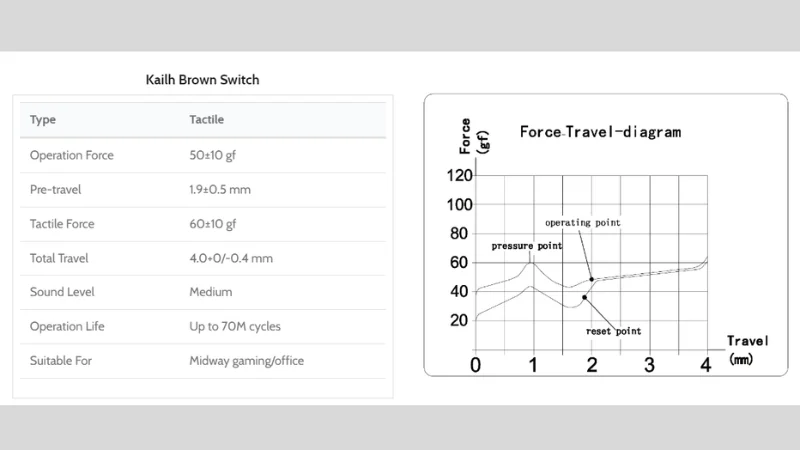The image size is (800, 450).
Task: Click the Kailh Brown Switch title
Action: coord(203,80)
